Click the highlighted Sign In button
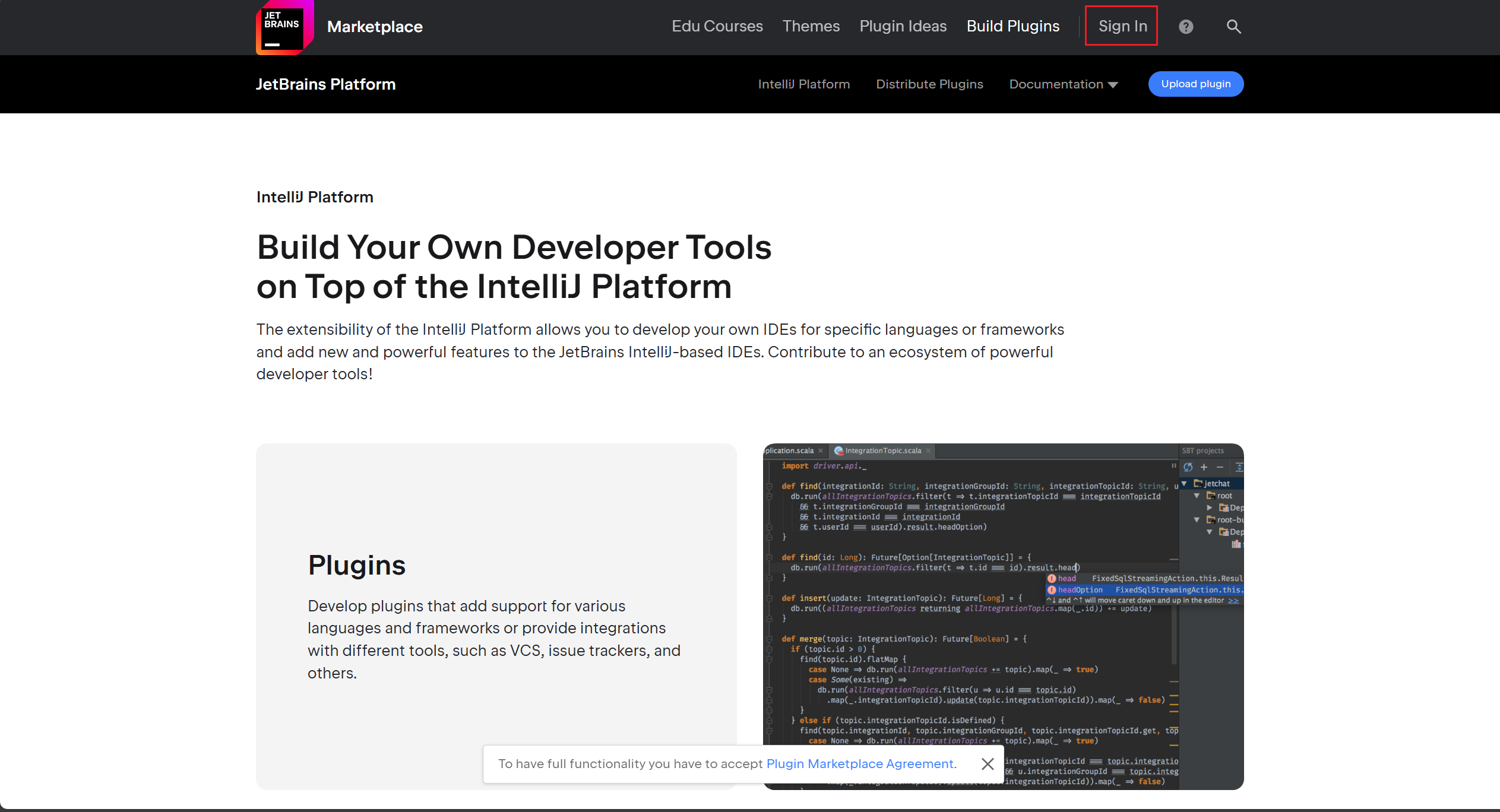This screenshot has height=812, width=1500. click(1122, 26)
